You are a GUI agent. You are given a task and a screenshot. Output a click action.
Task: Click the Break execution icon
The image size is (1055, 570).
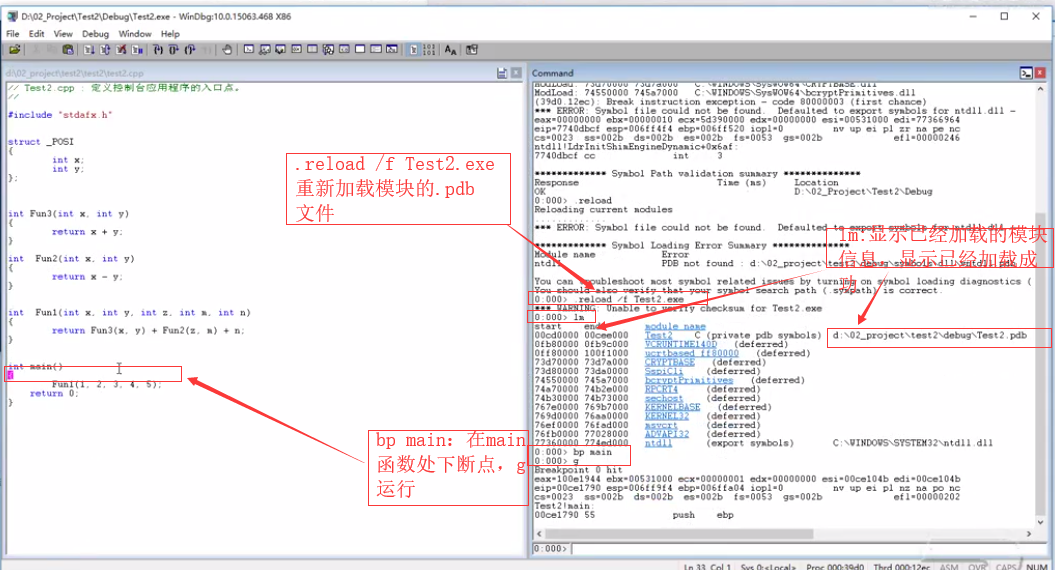pyautogui.click(x=137, y=50)
